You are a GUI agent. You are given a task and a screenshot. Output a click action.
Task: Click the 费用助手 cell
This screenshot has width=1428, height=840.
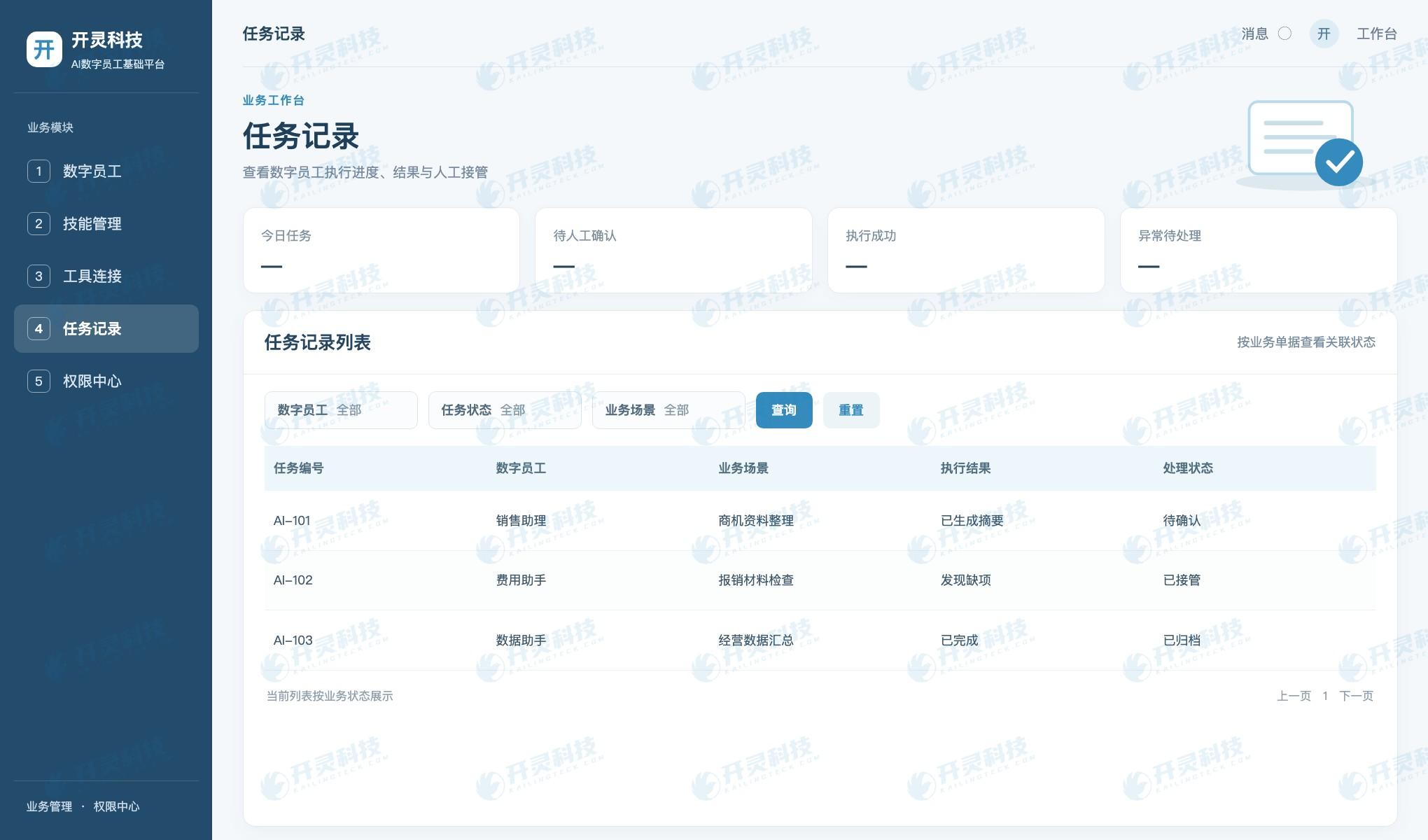pyautogui.click(x=521, y=580)
